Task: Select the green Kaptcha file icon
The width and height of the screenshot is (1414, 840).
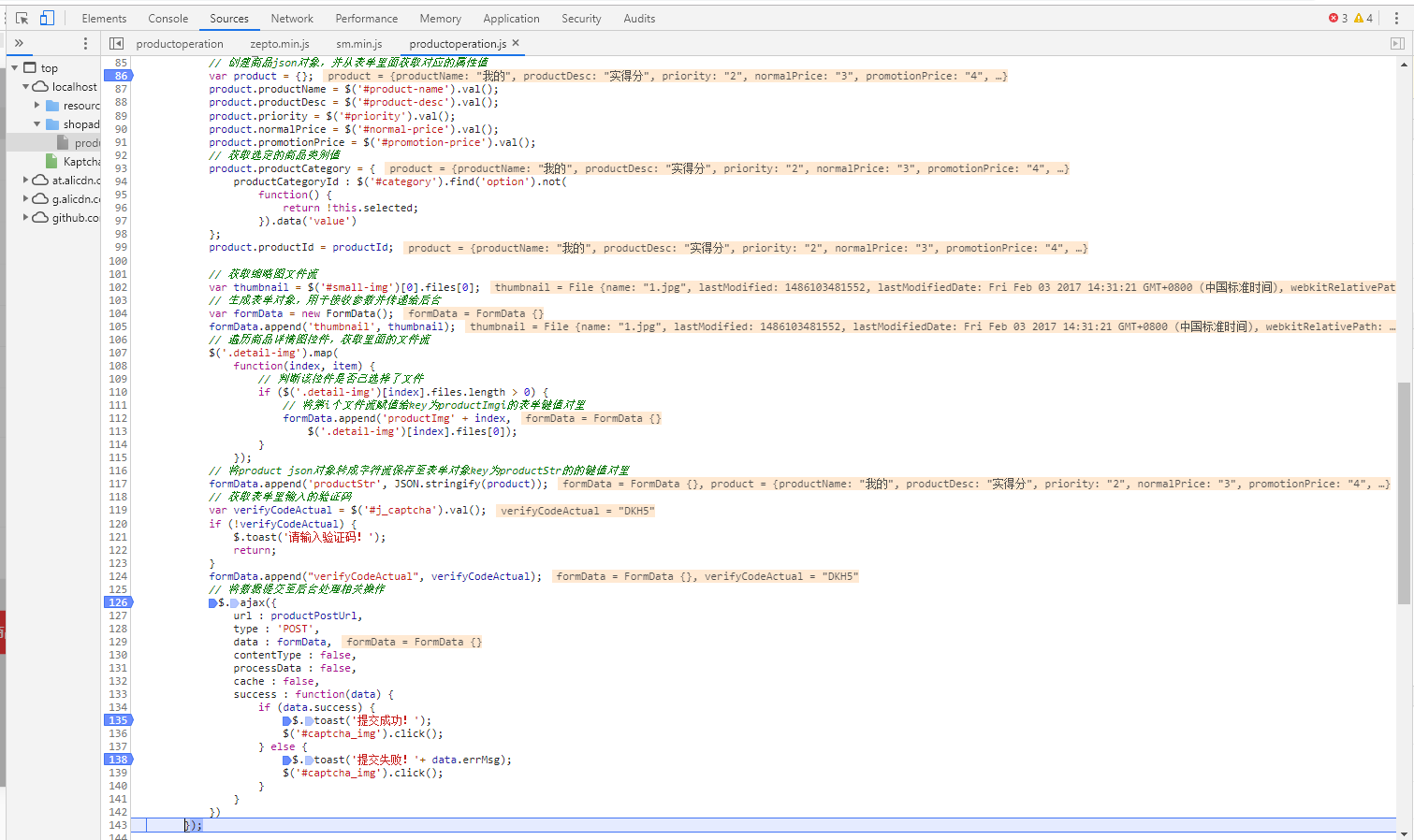Action: [51, 161]
